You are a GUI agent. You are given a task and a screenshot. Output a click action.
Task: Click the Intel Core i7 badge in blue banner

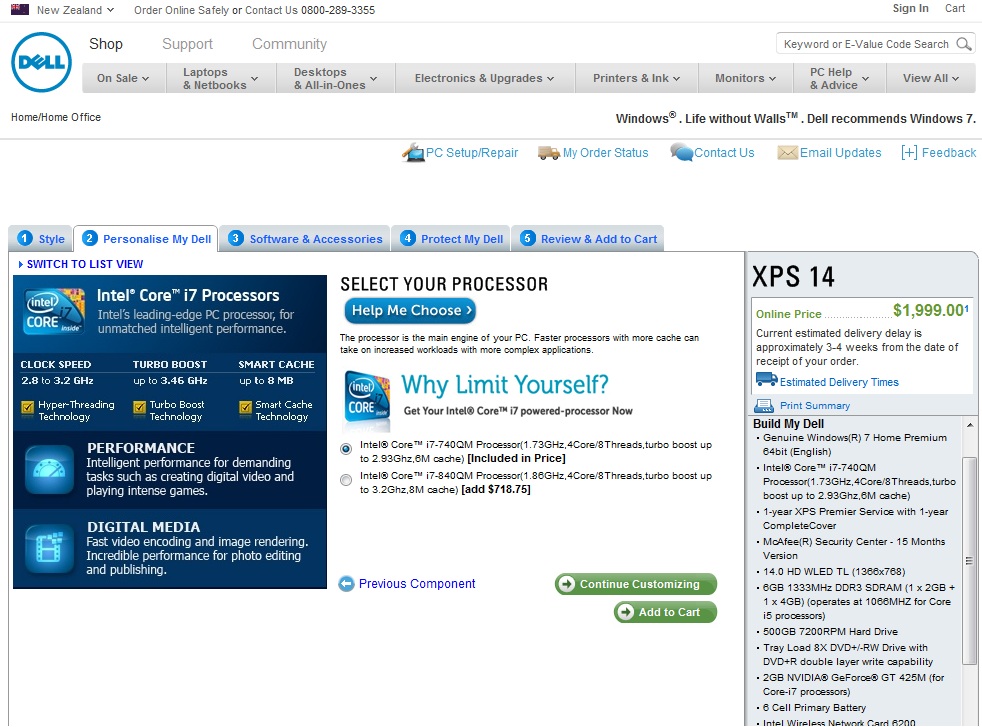pyautogui.click(x=54, y=311)
